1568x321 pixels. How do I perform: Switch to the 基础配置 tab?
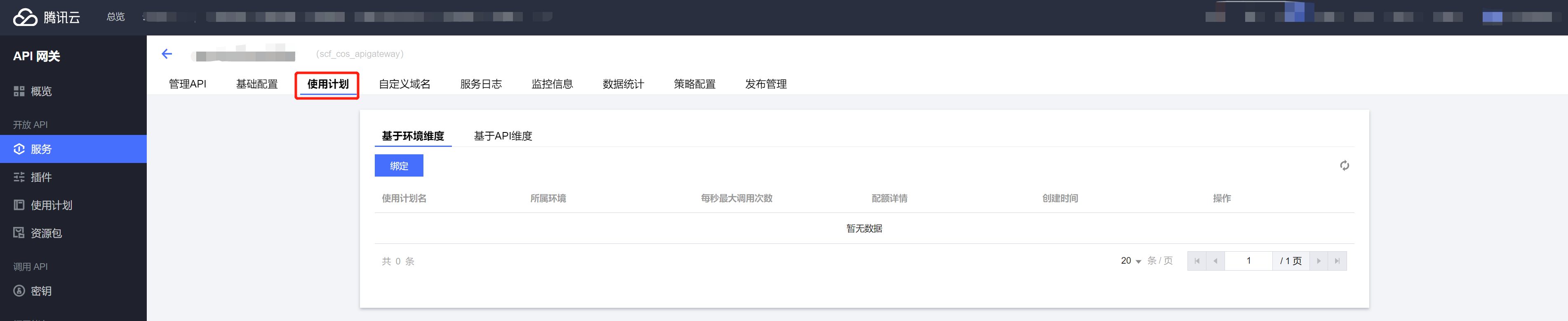[x=257, y=84]
